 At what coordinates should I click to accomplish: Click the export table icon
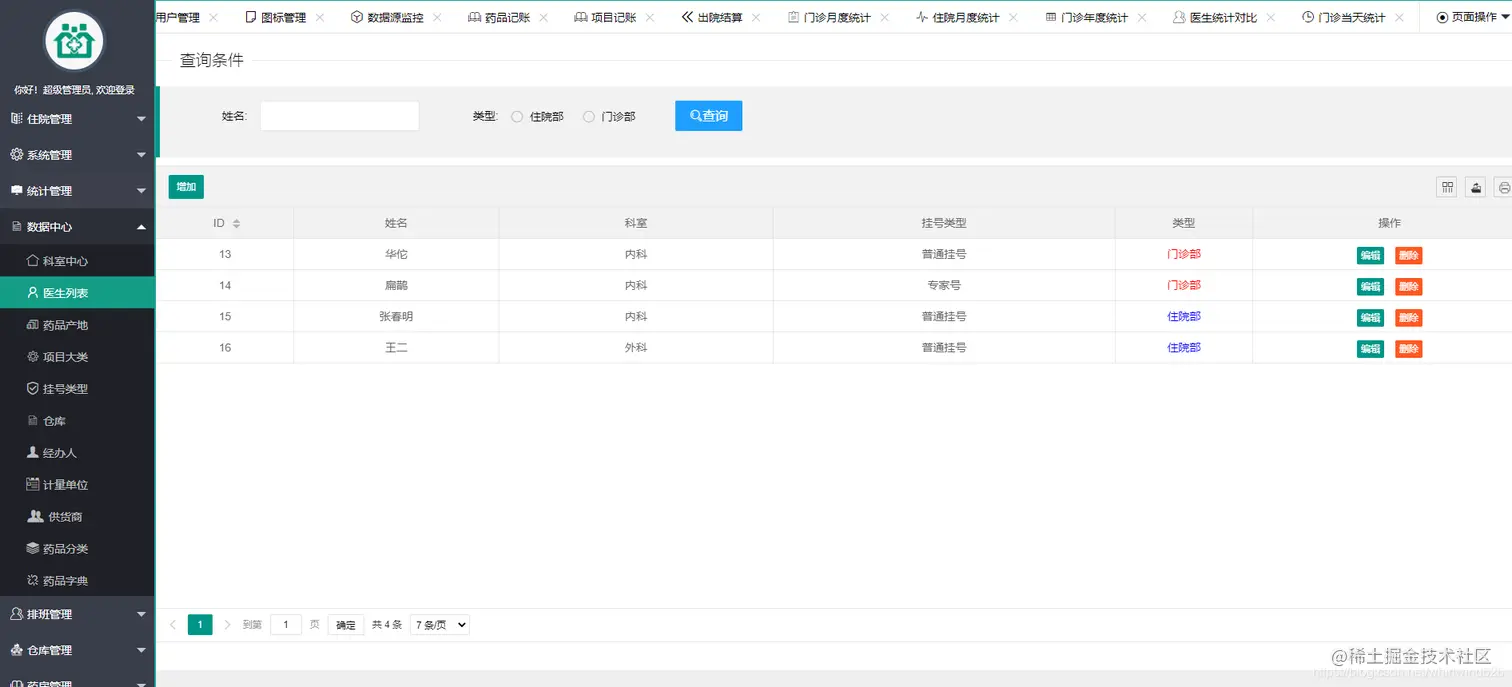click(1475, 187)
